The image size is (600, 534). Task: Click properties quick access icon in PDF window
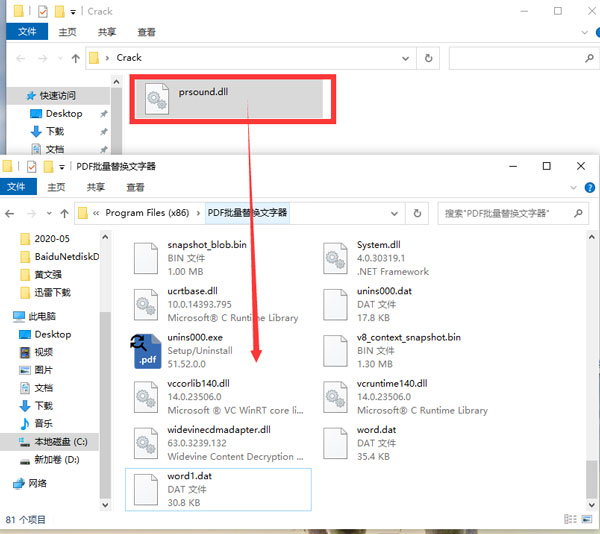[31, 167]
